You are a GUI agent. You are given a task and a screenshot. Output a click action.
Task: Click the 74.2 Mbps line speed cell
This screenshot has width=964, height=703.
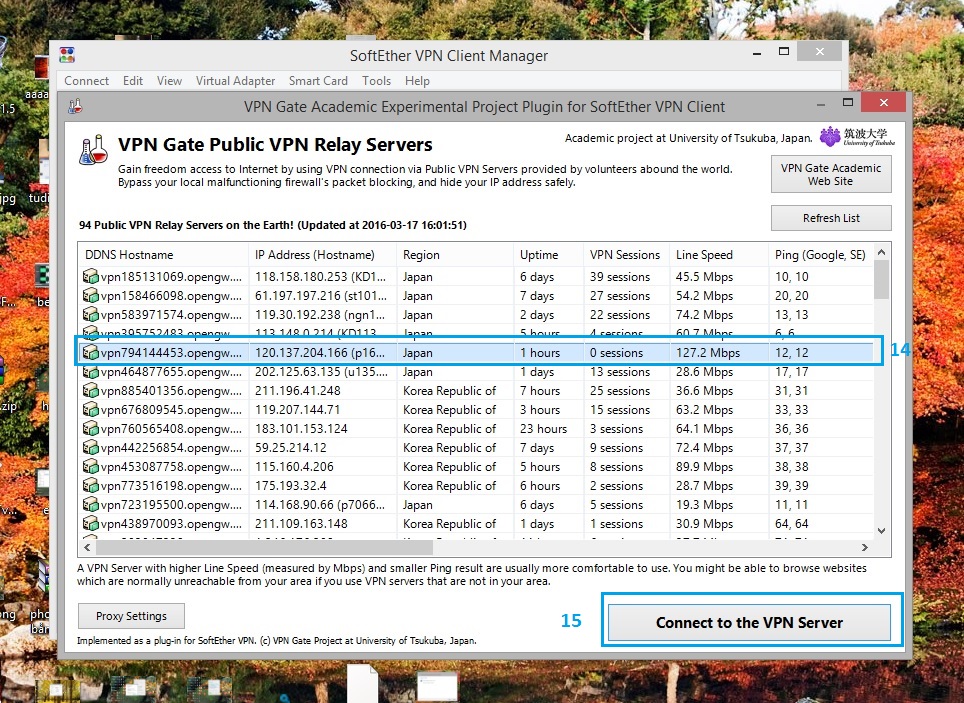click(704, 315)
